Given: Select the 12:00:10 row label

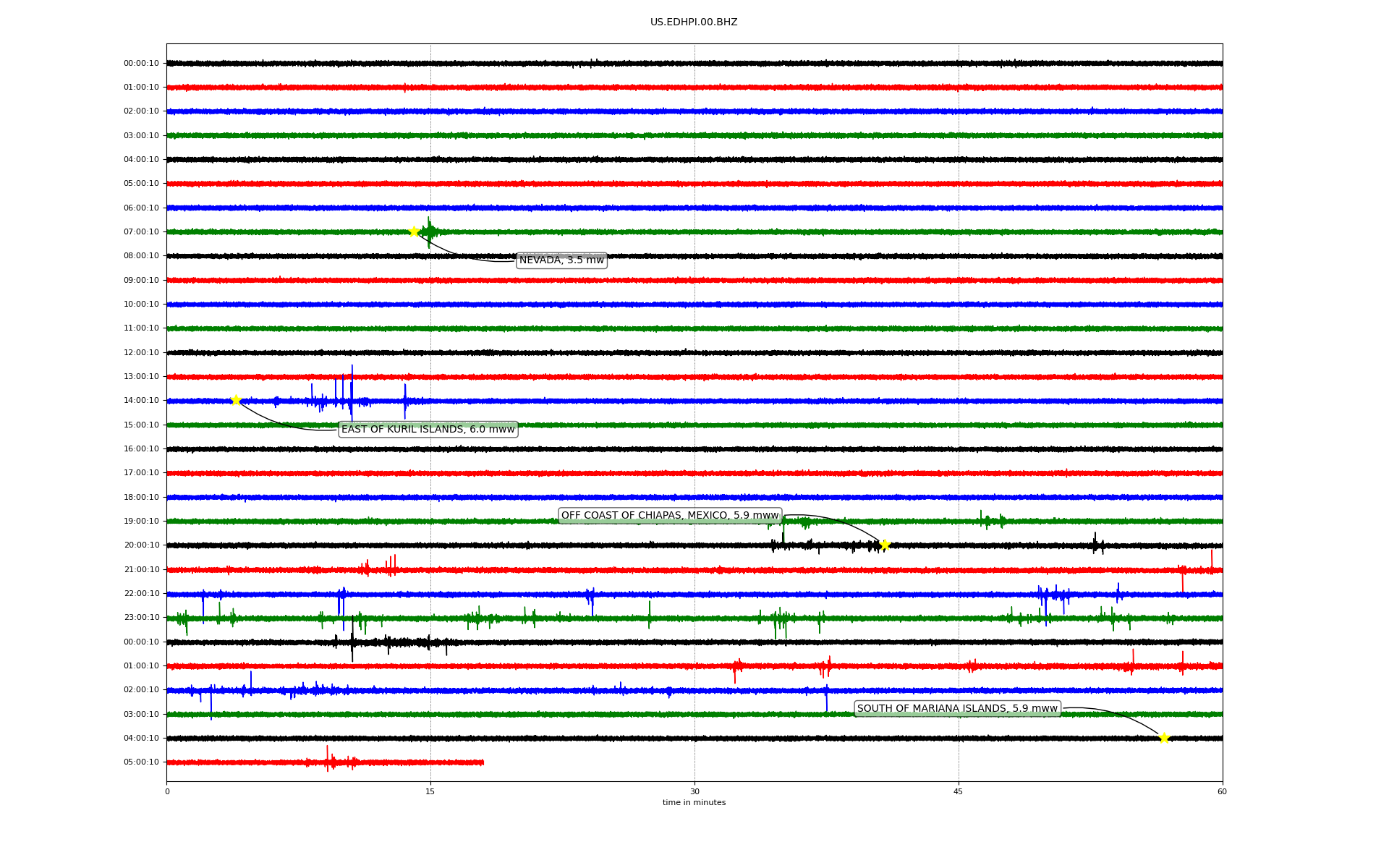Looking at the screenshot, I should point(141,353).
